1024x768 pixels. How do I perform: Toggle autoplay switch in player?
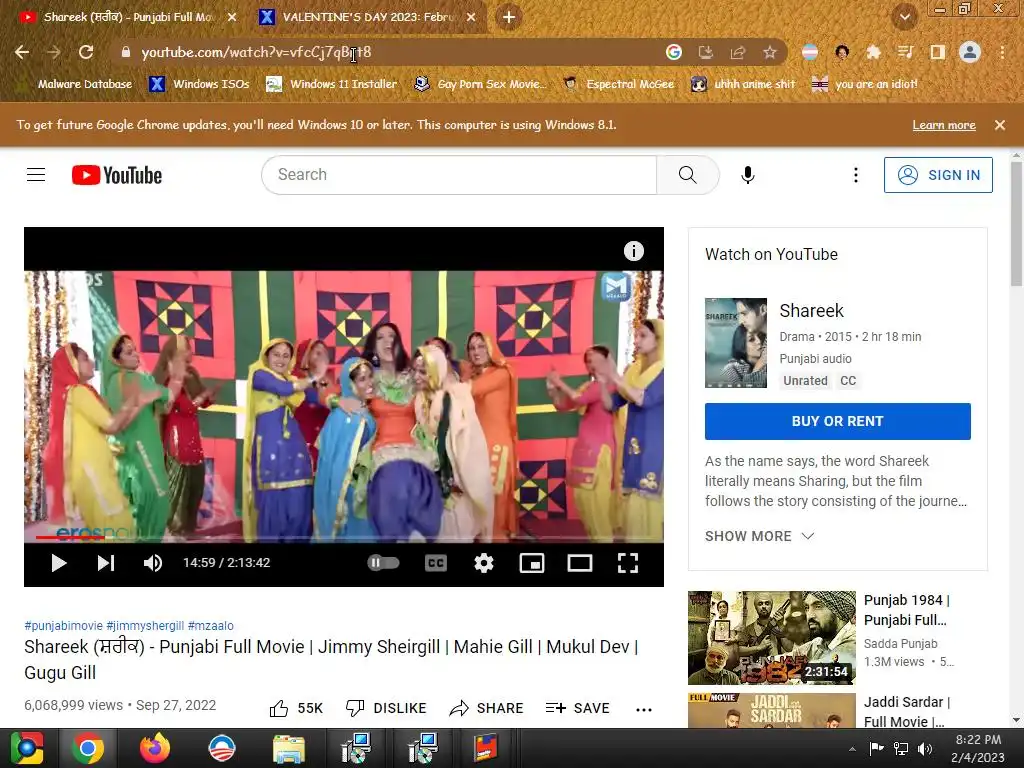tap(383, 563)
